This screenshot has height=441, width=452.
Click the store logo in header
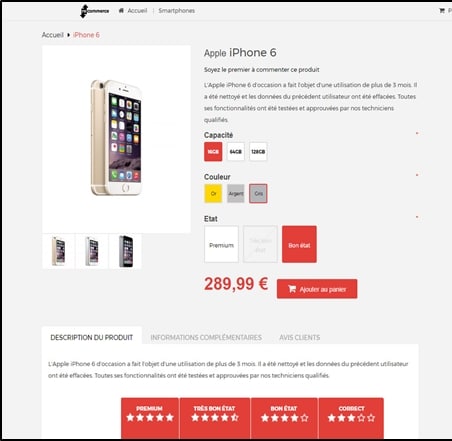tap(94, 11)
